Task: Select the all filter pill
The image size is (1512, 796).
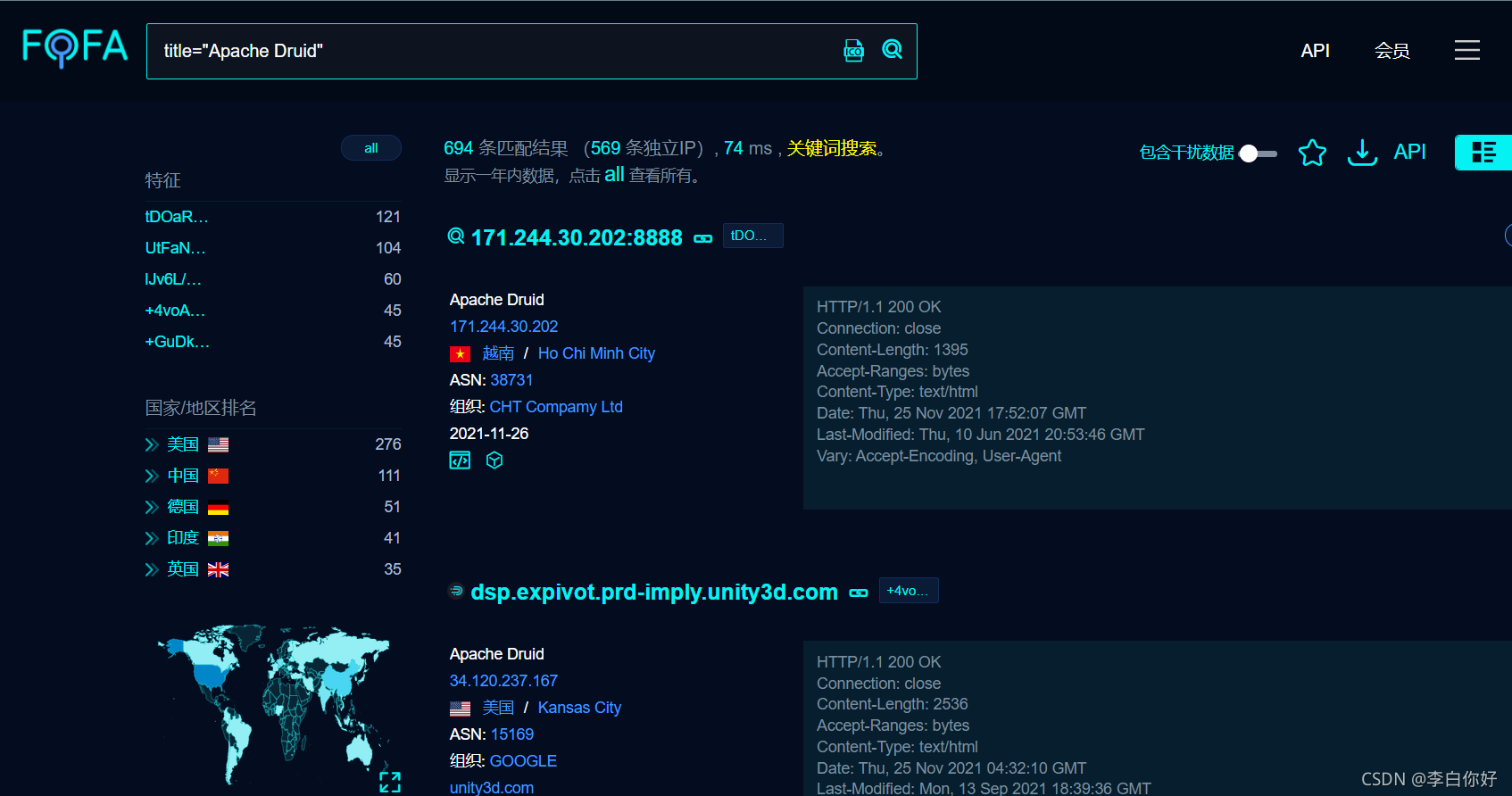Action: tap(371, 148)
